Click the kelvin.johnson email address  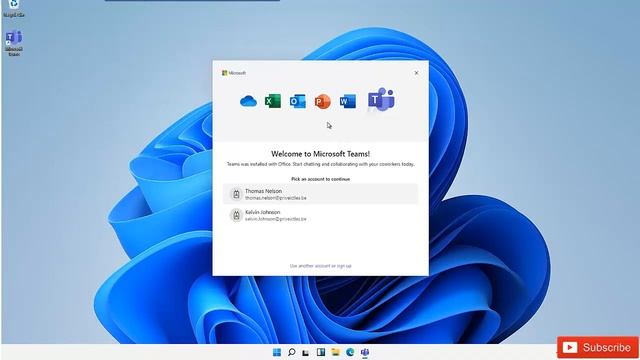pyautogui.click(x=276, y=219)
